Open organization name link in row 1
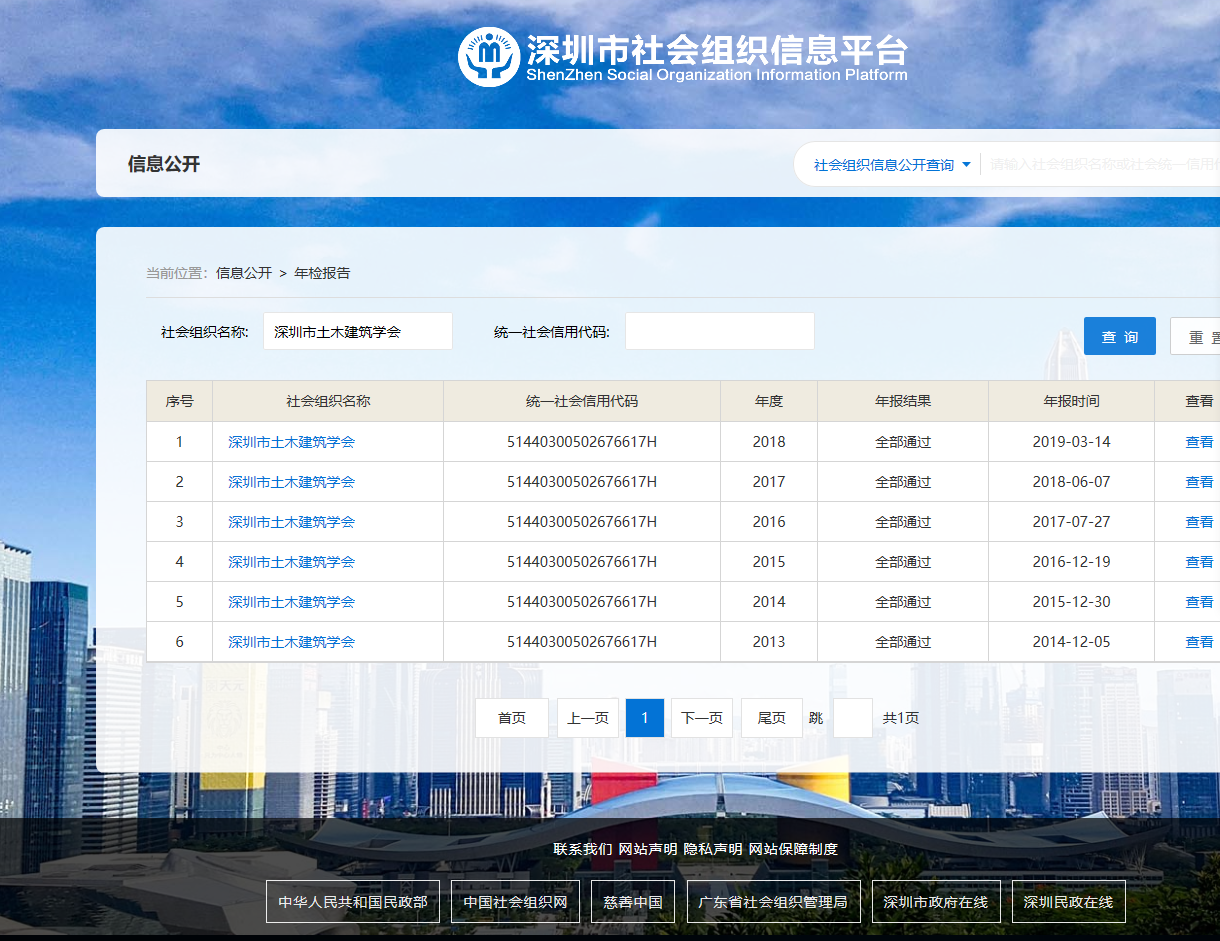The height and width of the screenshot is (941, 1220). (x=291, y=442)
